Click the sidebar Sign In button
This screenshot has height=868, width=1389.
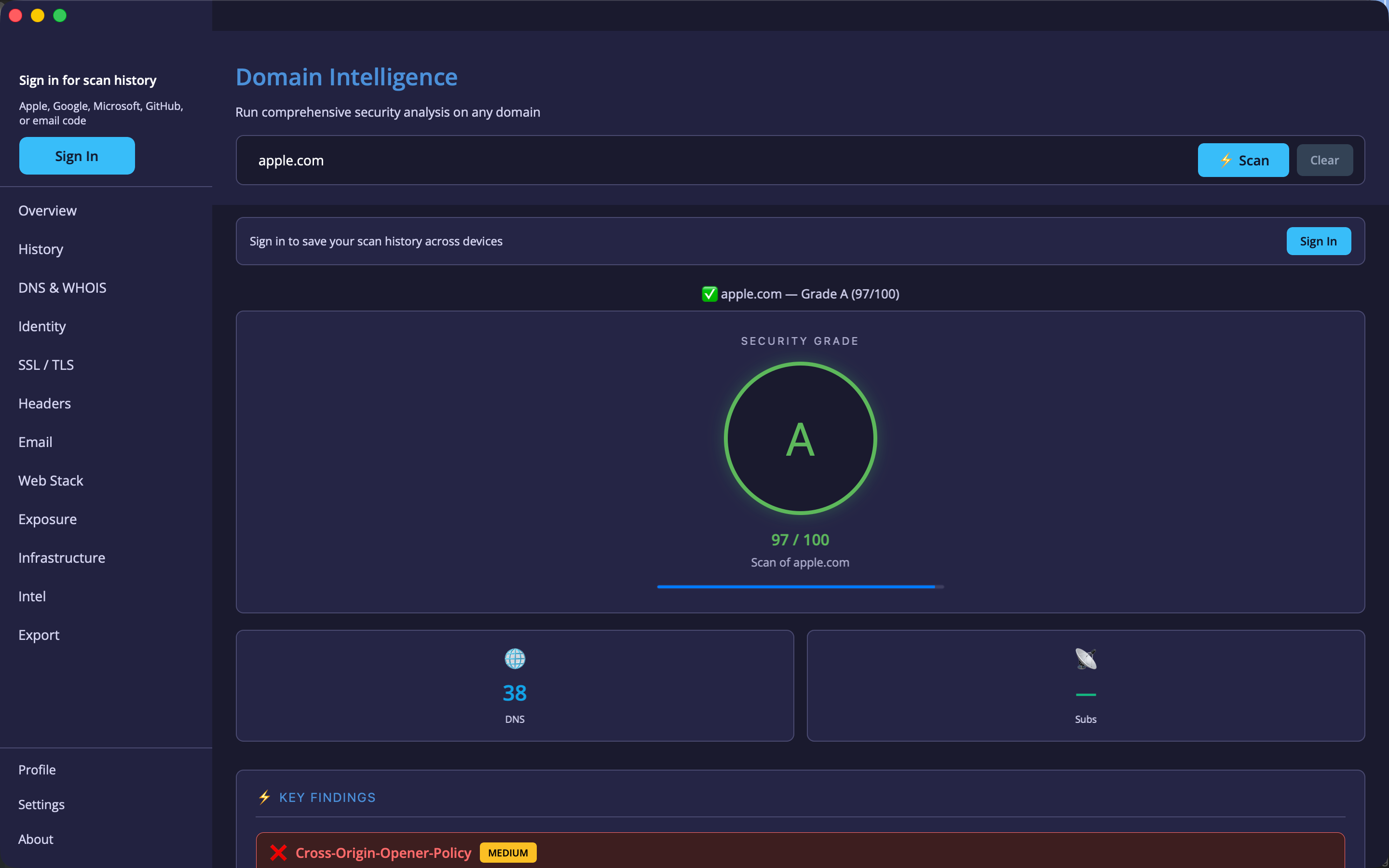(77, 156)
